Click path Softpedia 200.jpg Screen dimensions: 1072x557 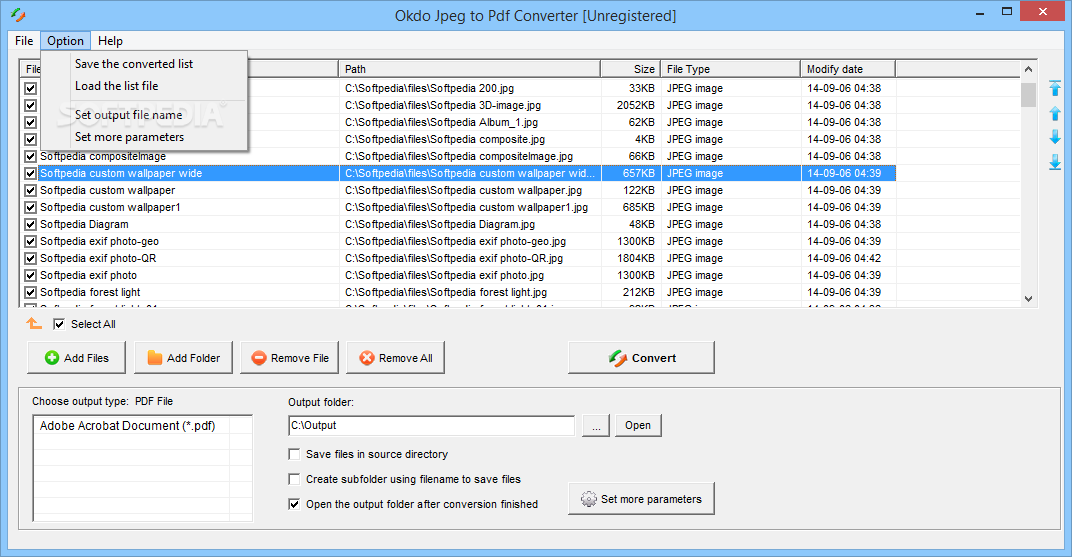(x=429, y=88)
